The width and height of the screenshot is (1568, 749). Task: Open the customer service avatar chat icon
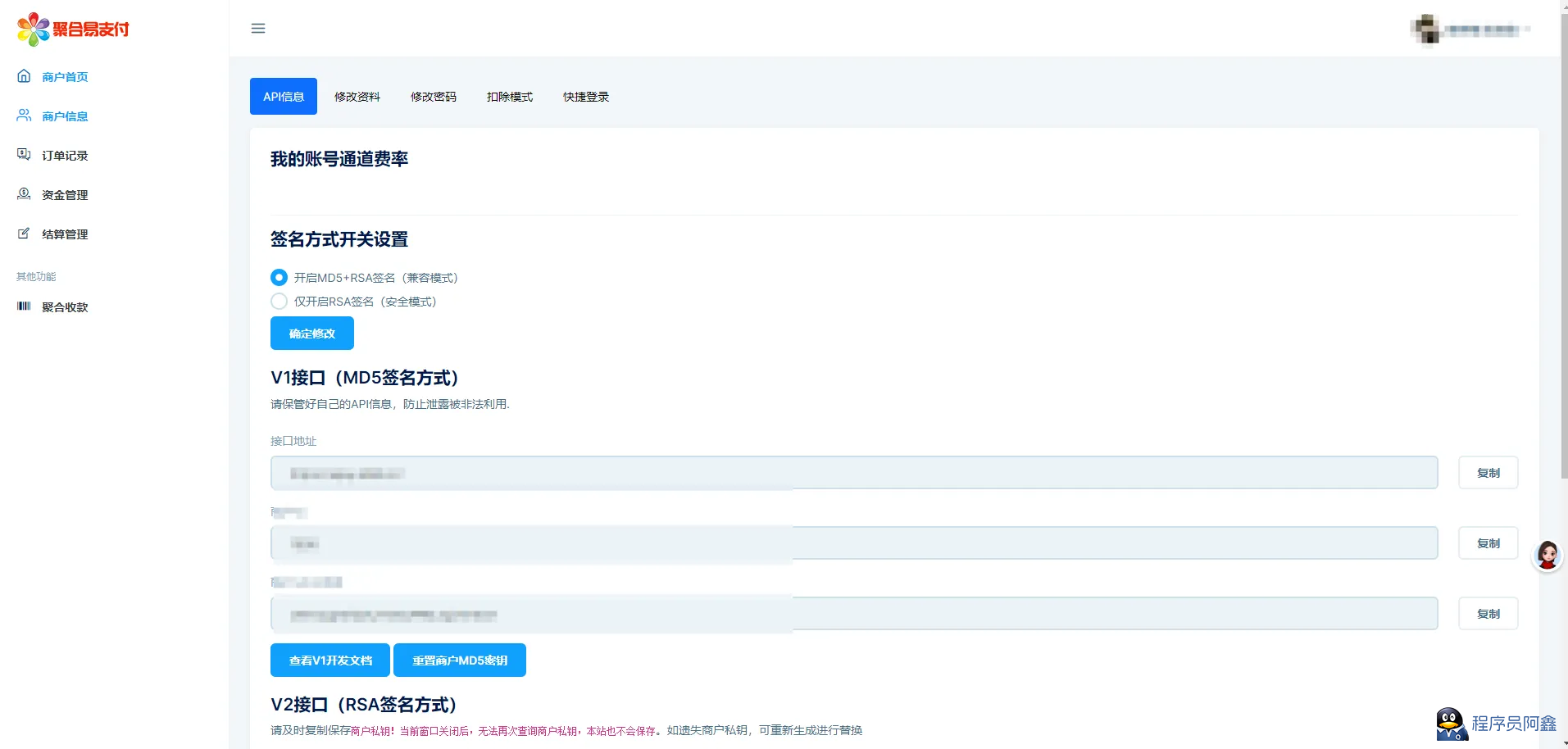(x=1548, y=556)
